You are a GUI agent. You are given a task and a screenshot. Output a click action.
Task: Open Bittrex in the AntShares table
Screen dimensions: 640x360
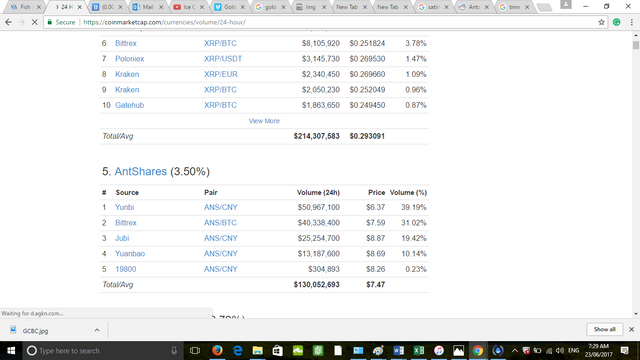pos(126,223)
